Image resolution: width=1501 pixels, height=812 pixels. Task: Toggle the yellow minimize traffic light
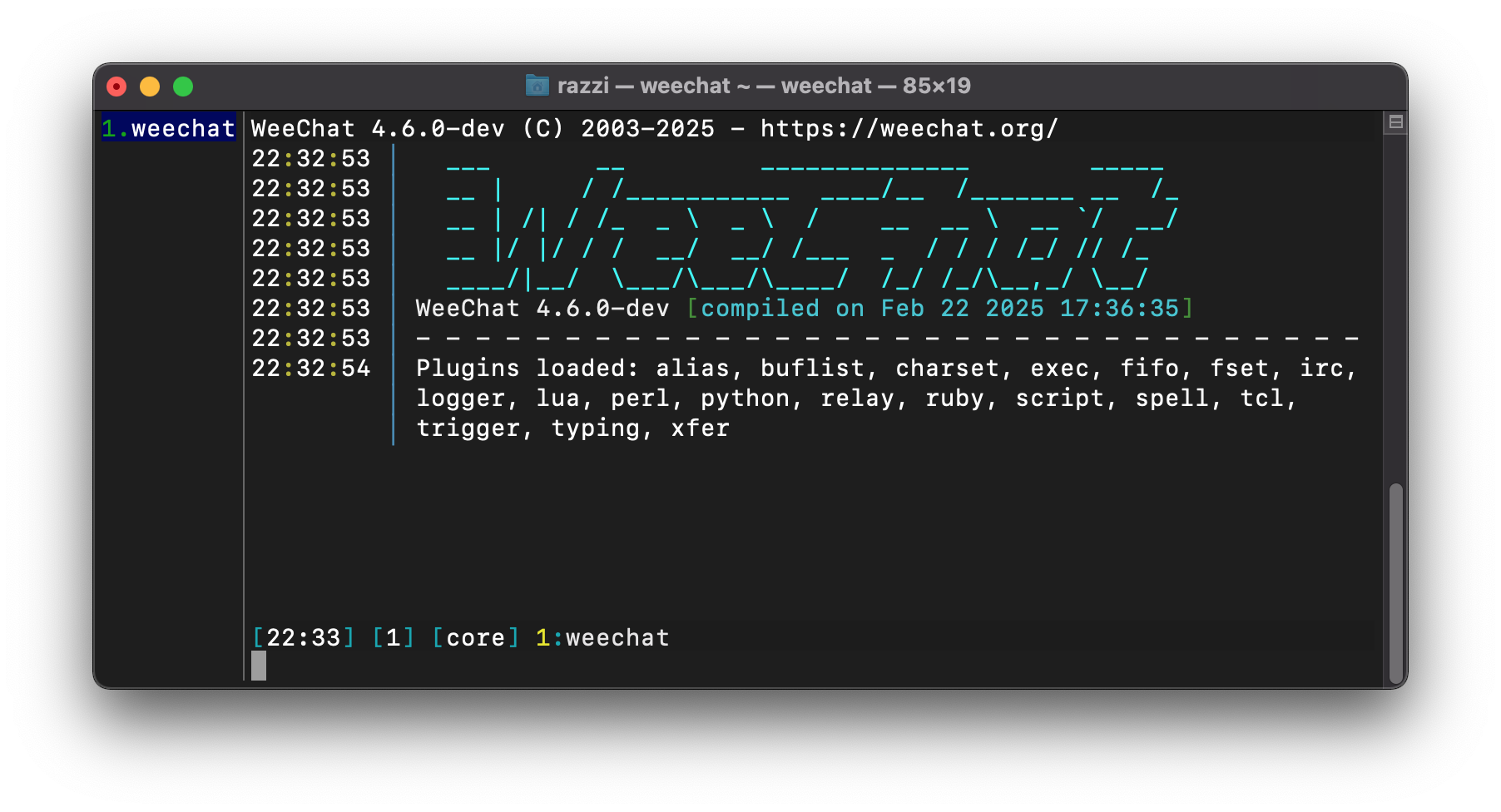150,86
